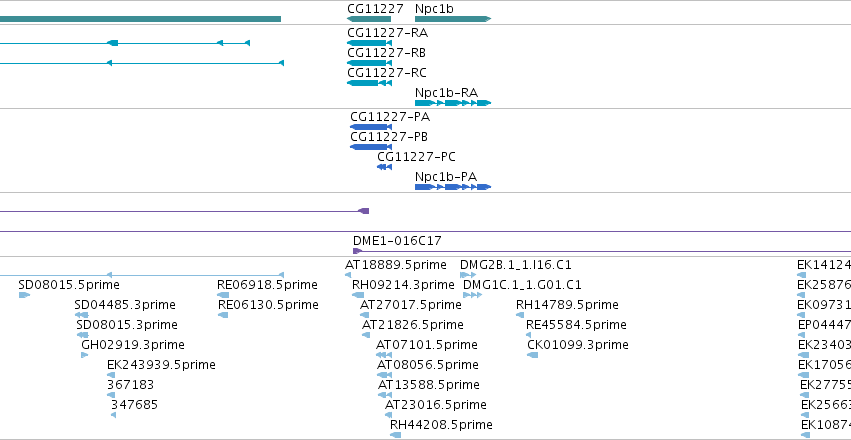Image resolution: width=851 pixels, height=440 pixels.
Task: Select the RH14789.5prime EST label
Action: 567,305
